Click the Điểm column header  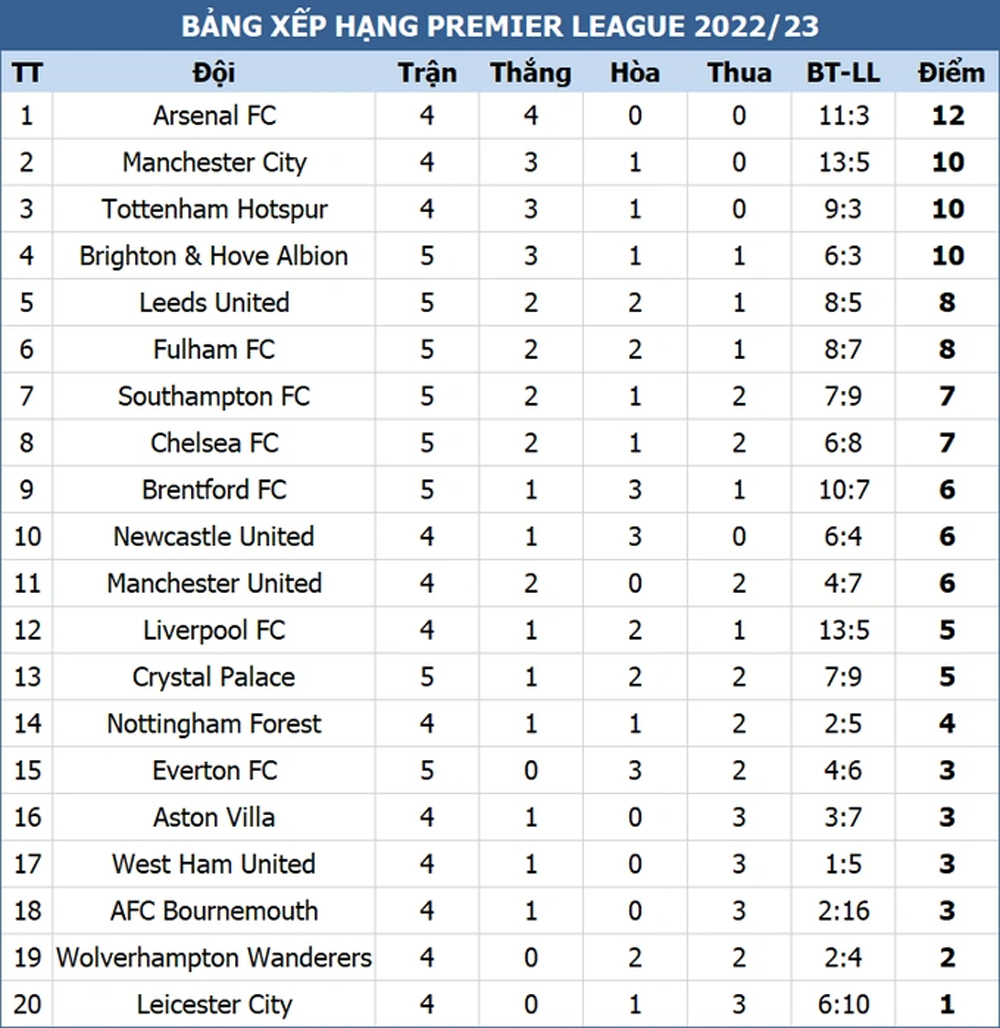pyautogui.click(x=951, y=73)
